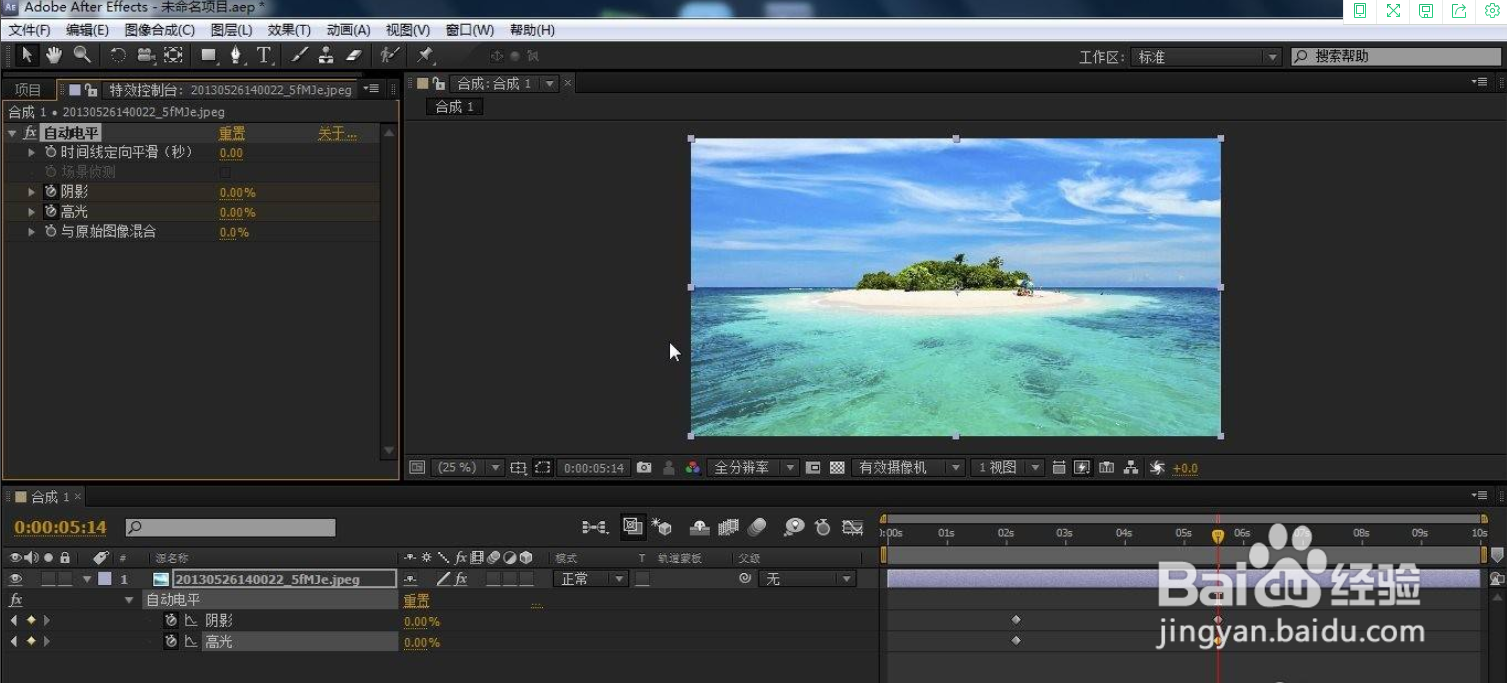Enable Frame Blending for timeline layers

tap(728, 527)
